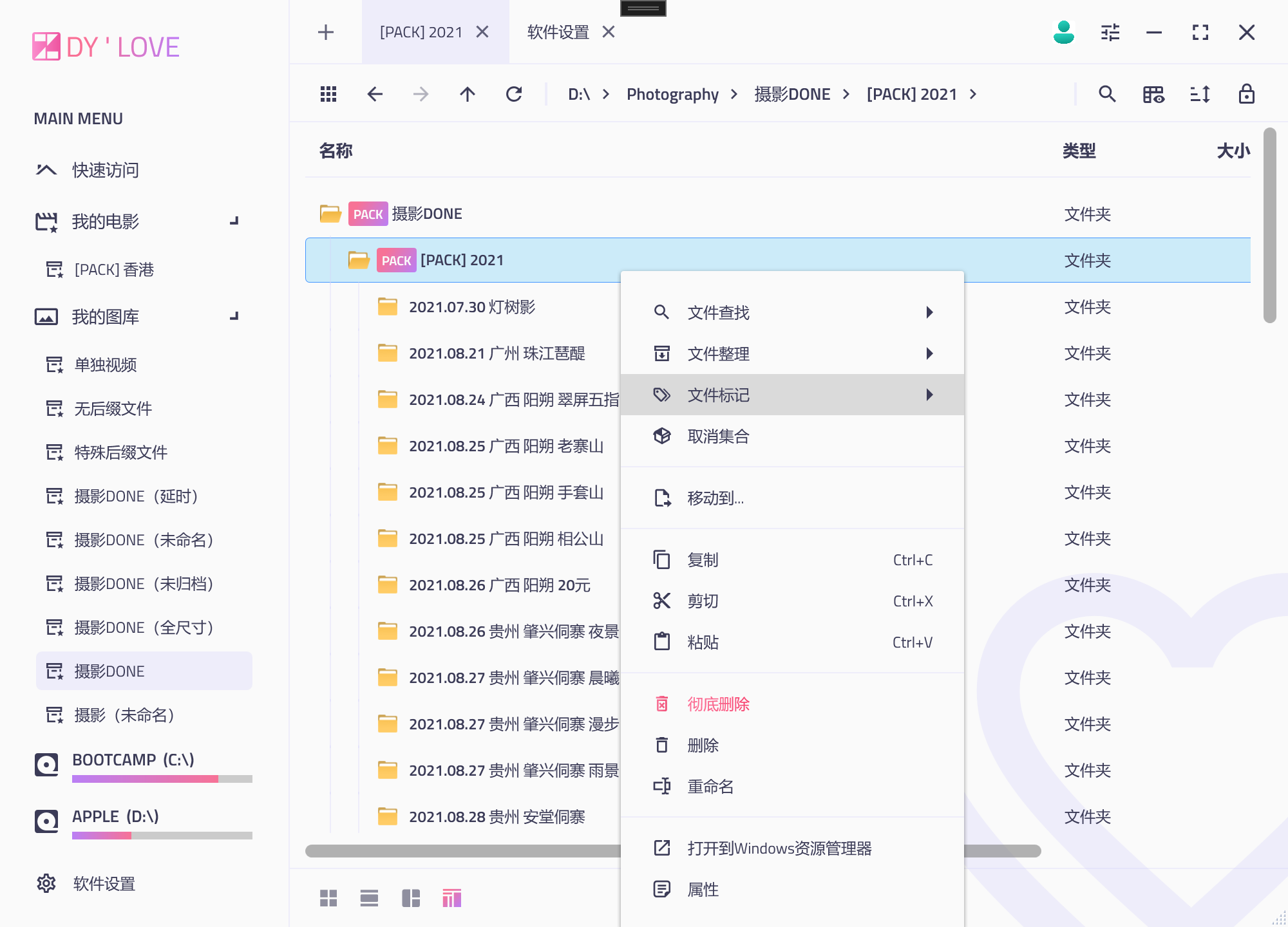The image size is (1288, 927).
Task: Open the tune sliders icon in title bar
Action: point(1110,32)
